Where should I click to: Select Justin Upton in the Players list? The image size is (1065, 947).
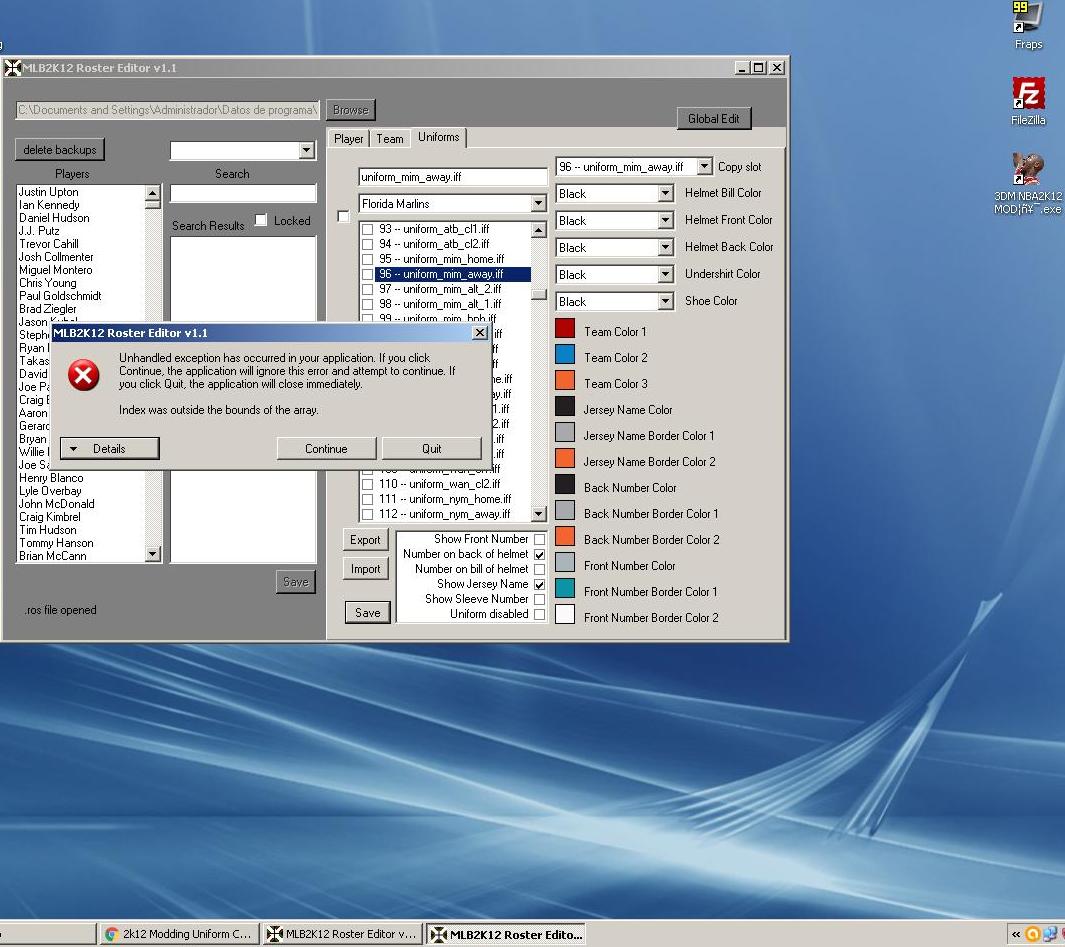tap(48, 192)
